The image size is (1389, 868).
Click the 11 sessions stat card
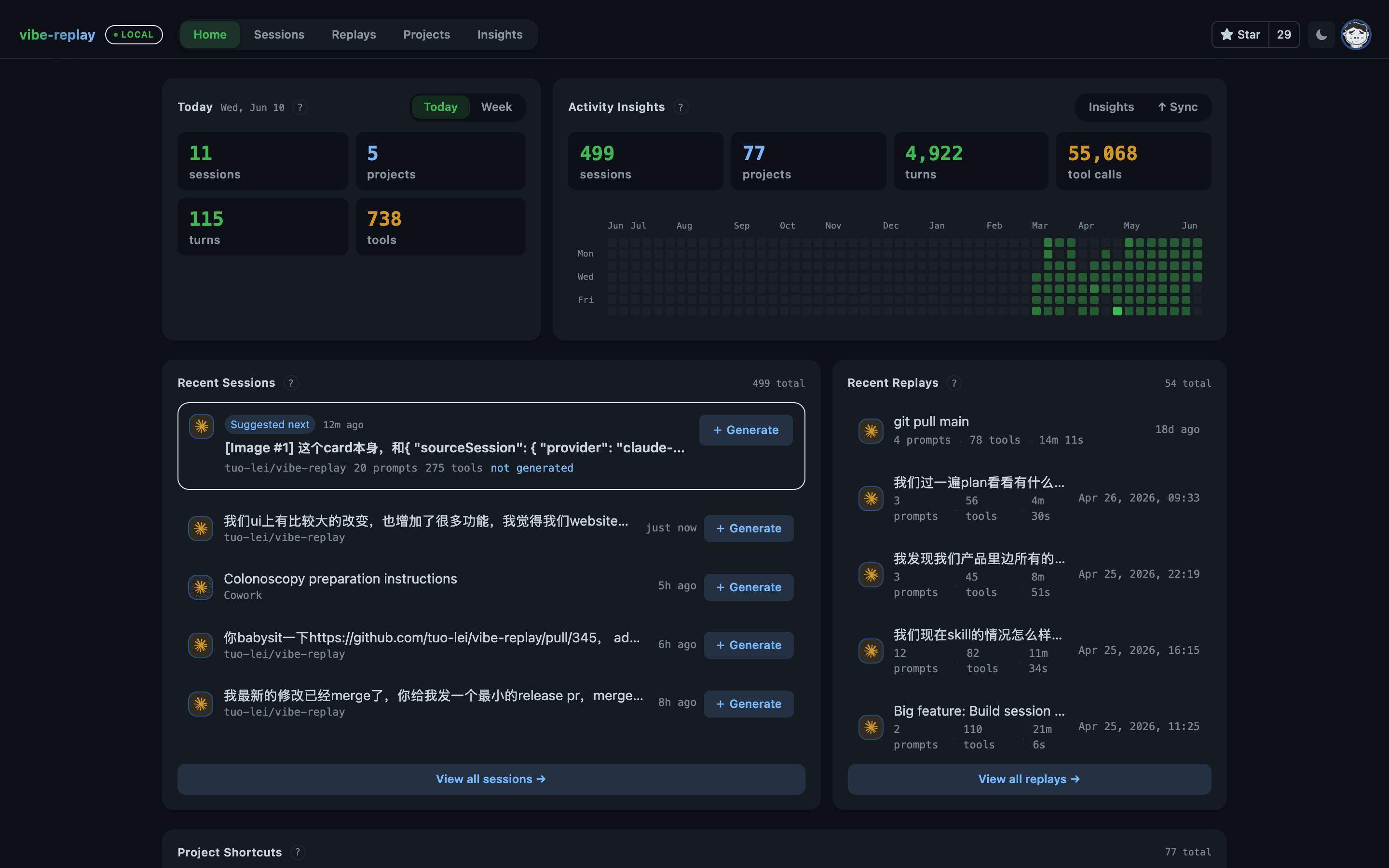pos(262,162)
